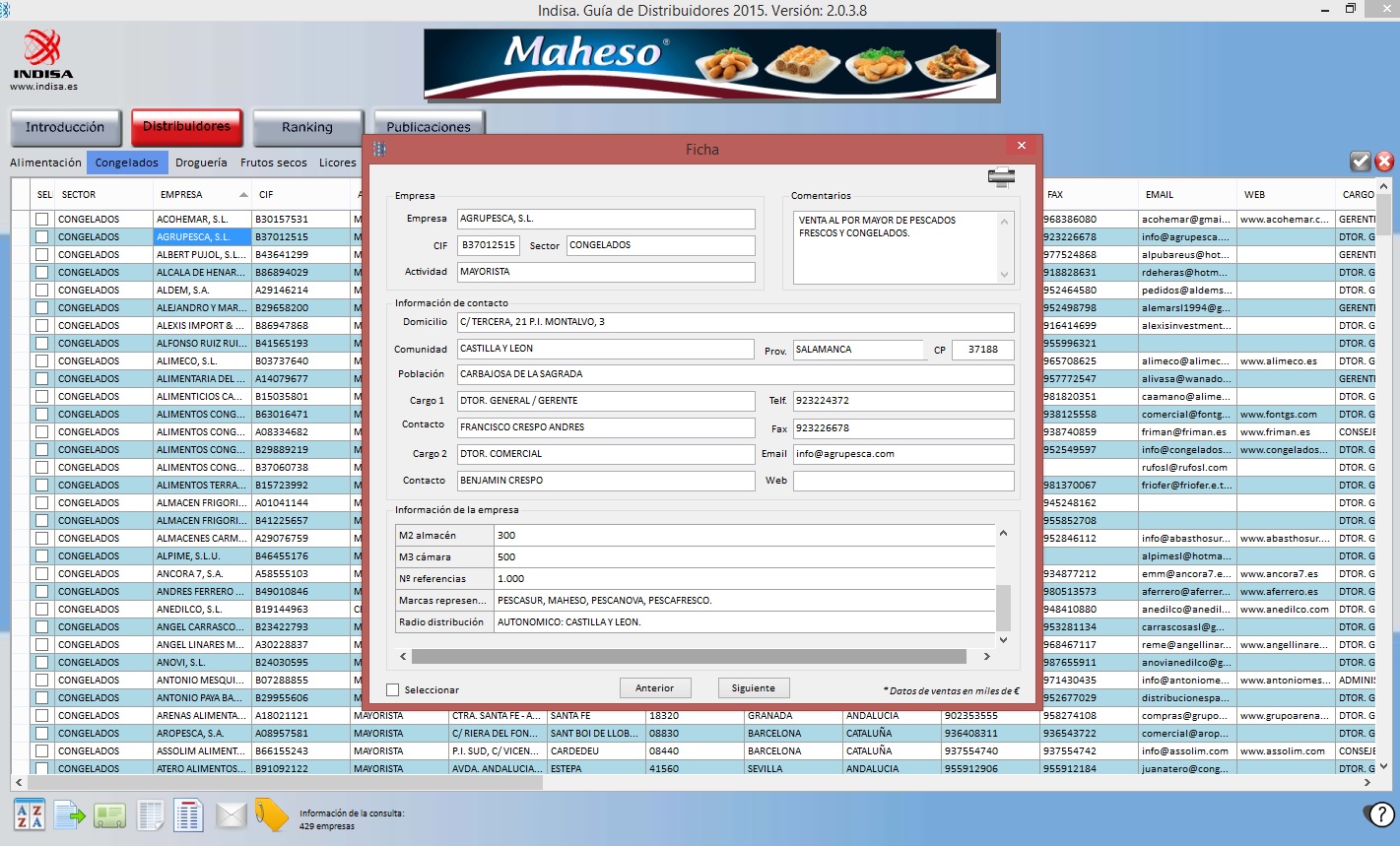Click the empty Web field

[903, 481]
